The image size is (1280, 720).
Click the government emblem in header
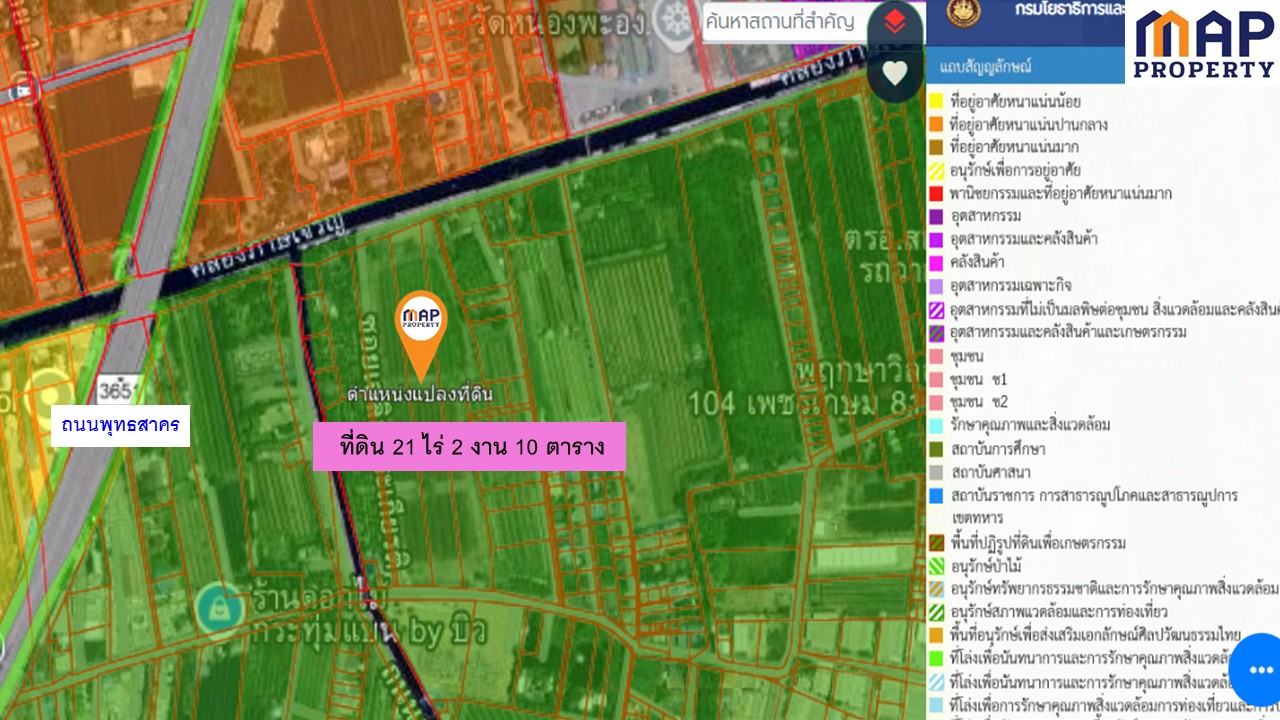pyautogui.click(x=964, y=12)
